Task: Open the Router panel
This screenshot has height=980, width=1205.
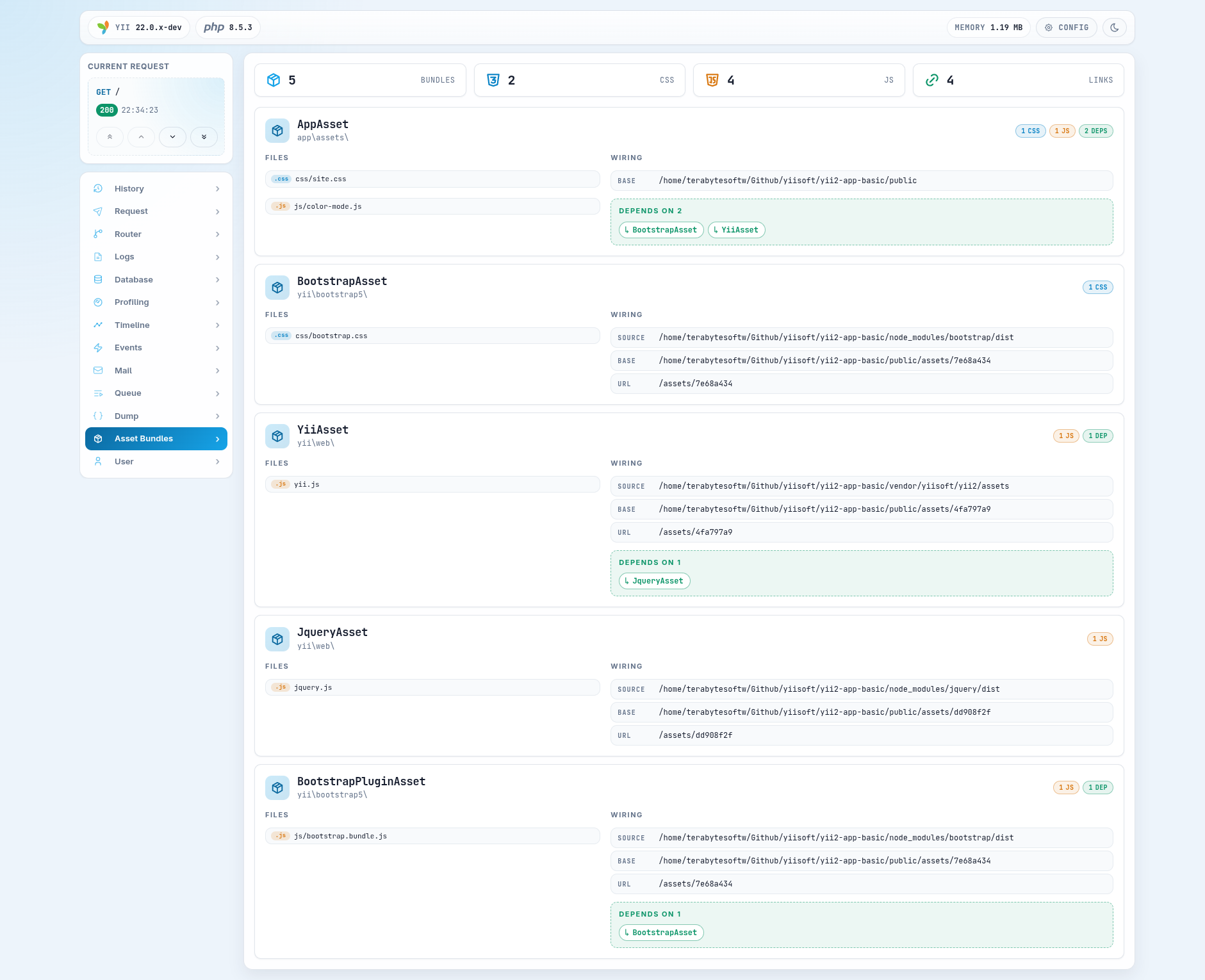Action: tap(156, 234)
